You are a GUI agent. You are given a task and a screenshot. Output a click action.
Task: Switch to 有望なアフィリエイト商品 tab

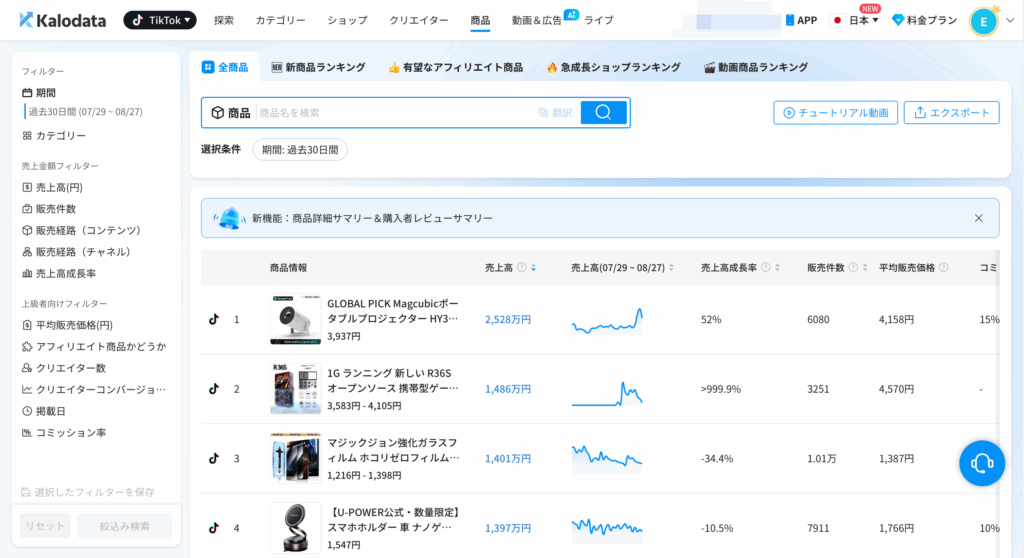pyautogui.click(x=455, y=67)
